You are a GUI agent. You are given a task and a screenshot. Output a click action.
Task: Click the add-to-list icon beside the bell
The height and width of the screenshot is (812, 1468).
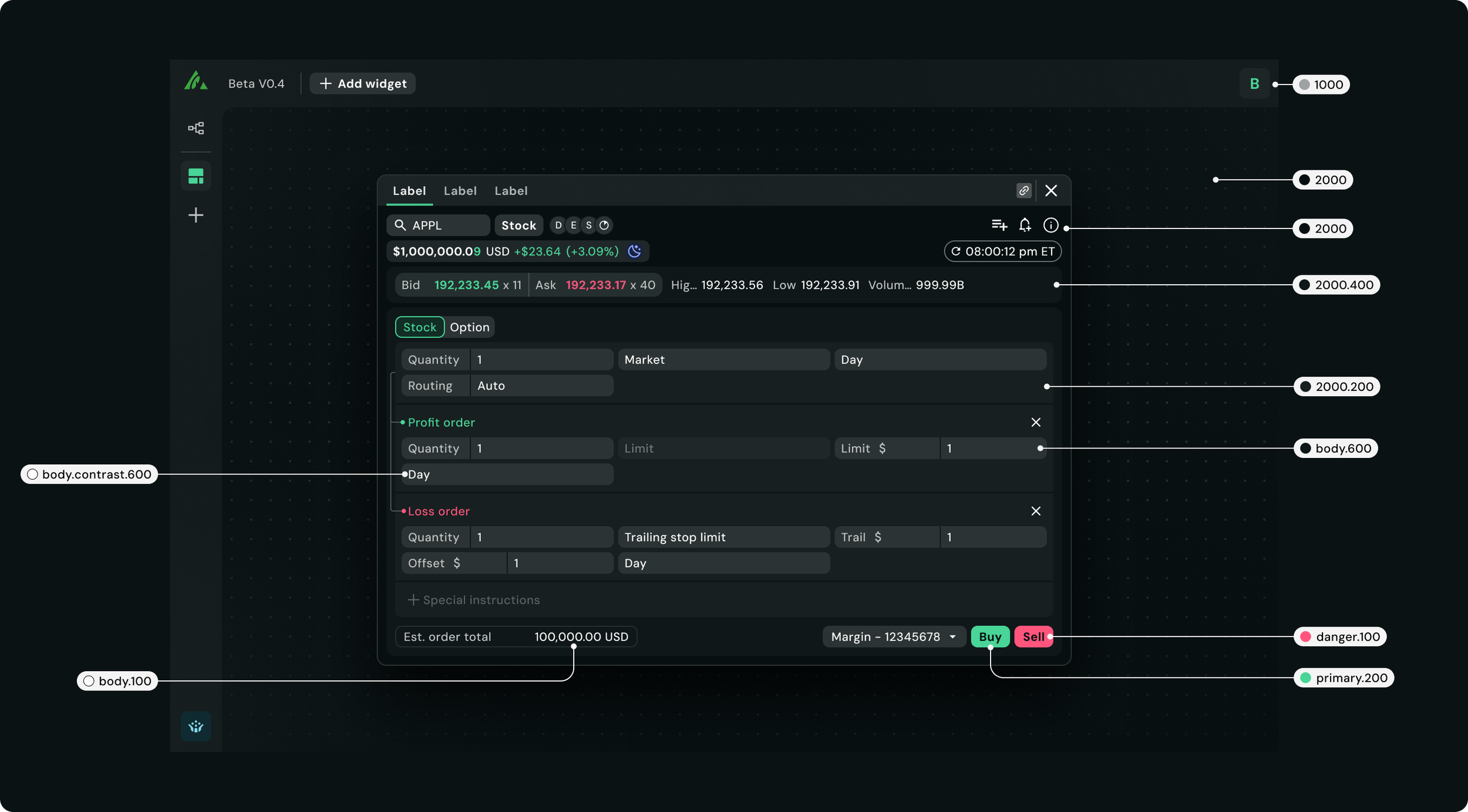999,225
